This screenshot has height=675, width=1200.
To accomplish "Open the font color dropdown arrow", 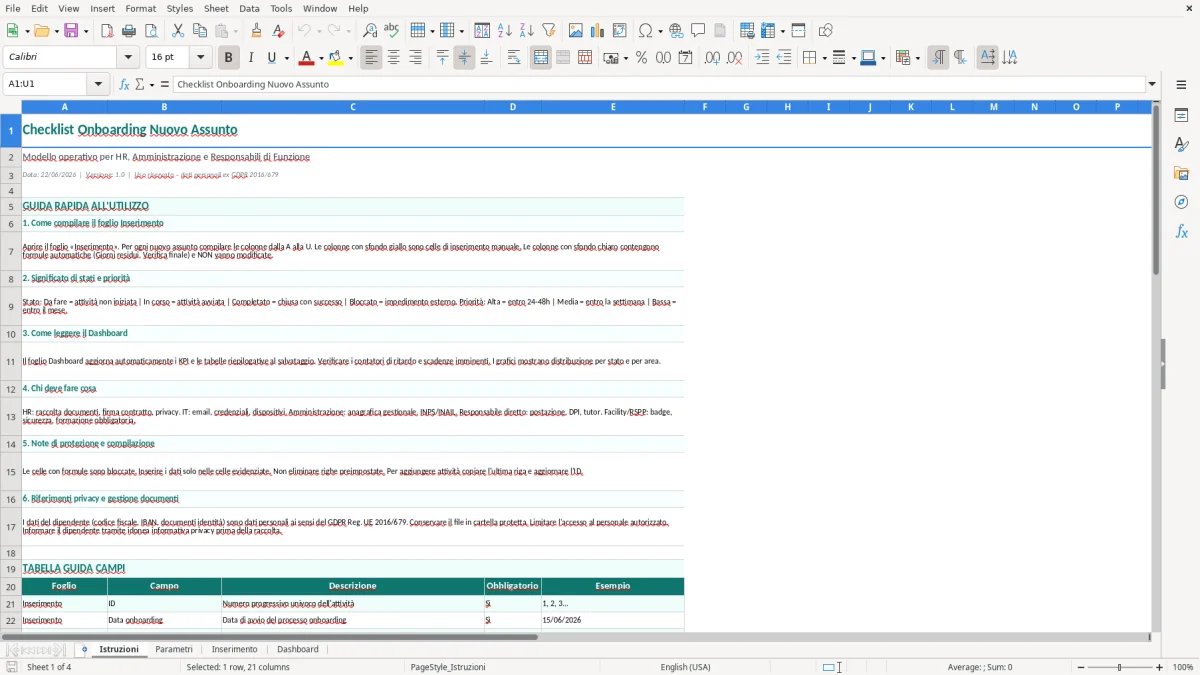I will coord(321,58).
